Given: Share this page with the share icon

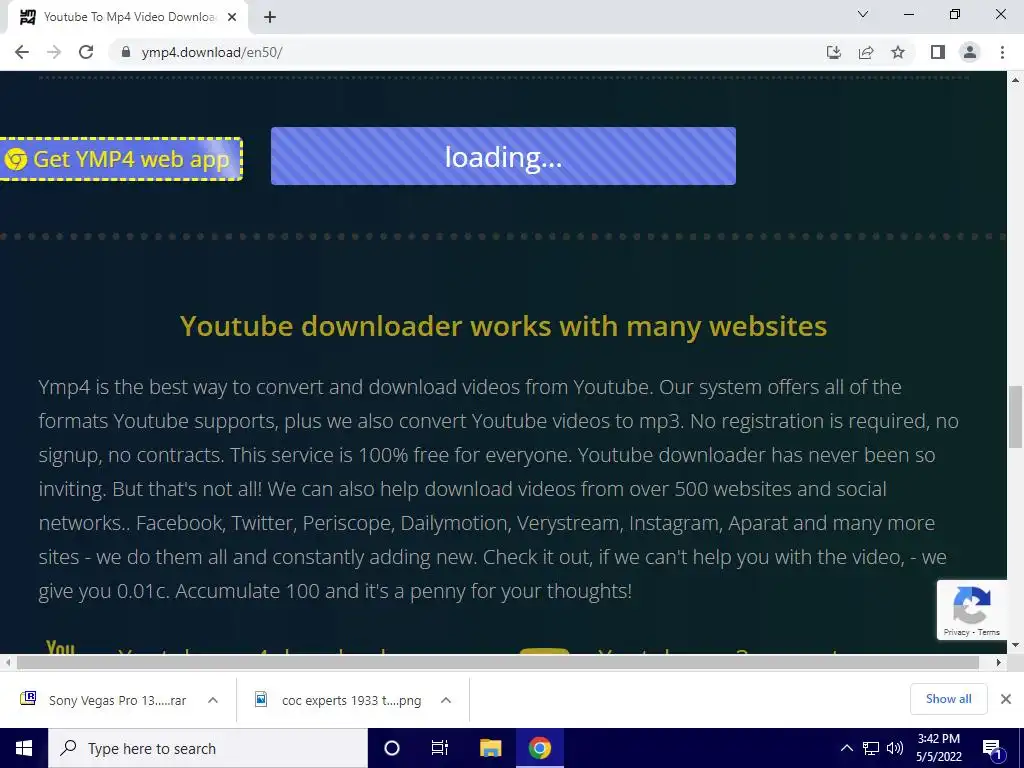Looking at the screenshot, I should click(x=866, y=52).
